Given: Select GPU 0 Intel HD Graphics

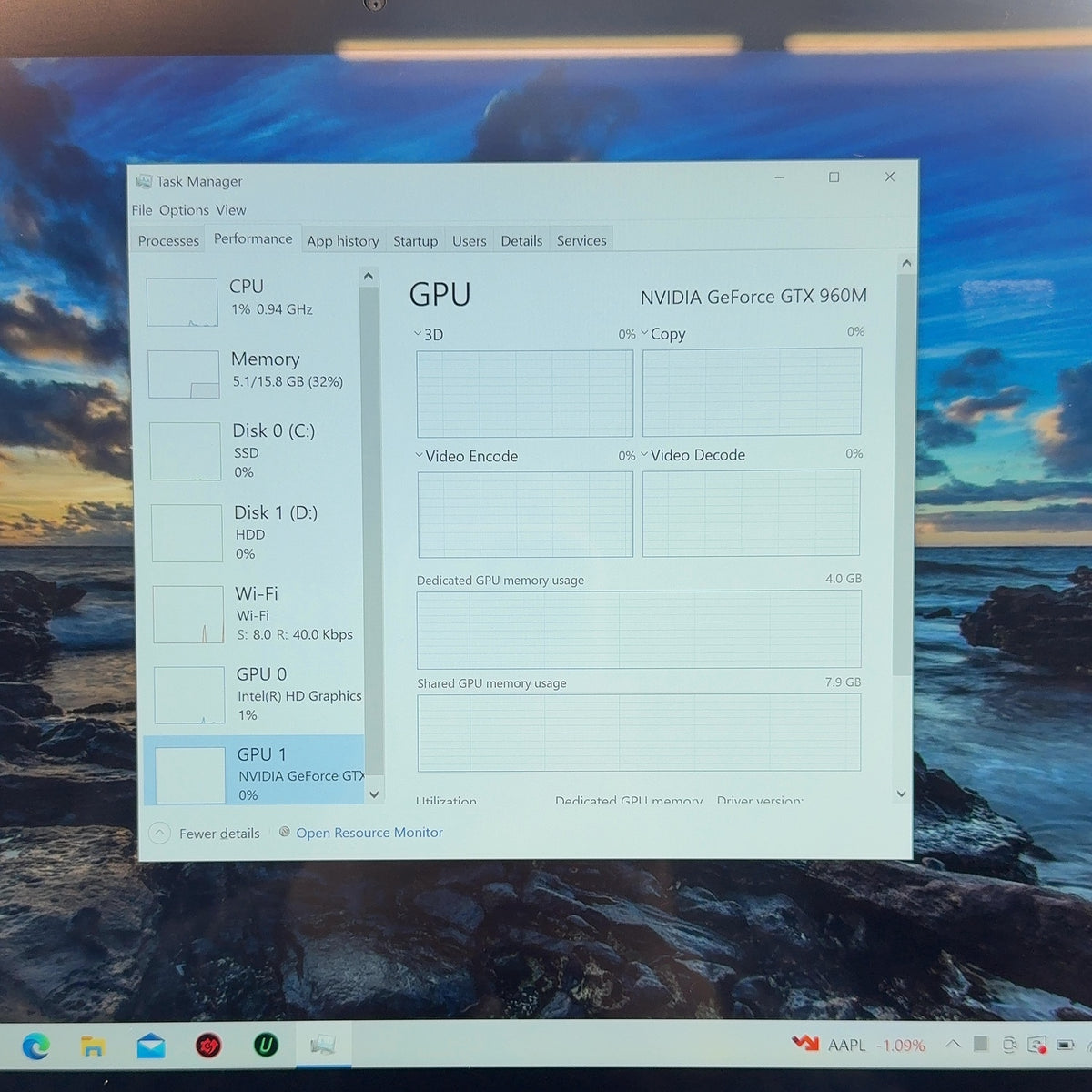Looking at the screenshot, I should coord(254,694).
